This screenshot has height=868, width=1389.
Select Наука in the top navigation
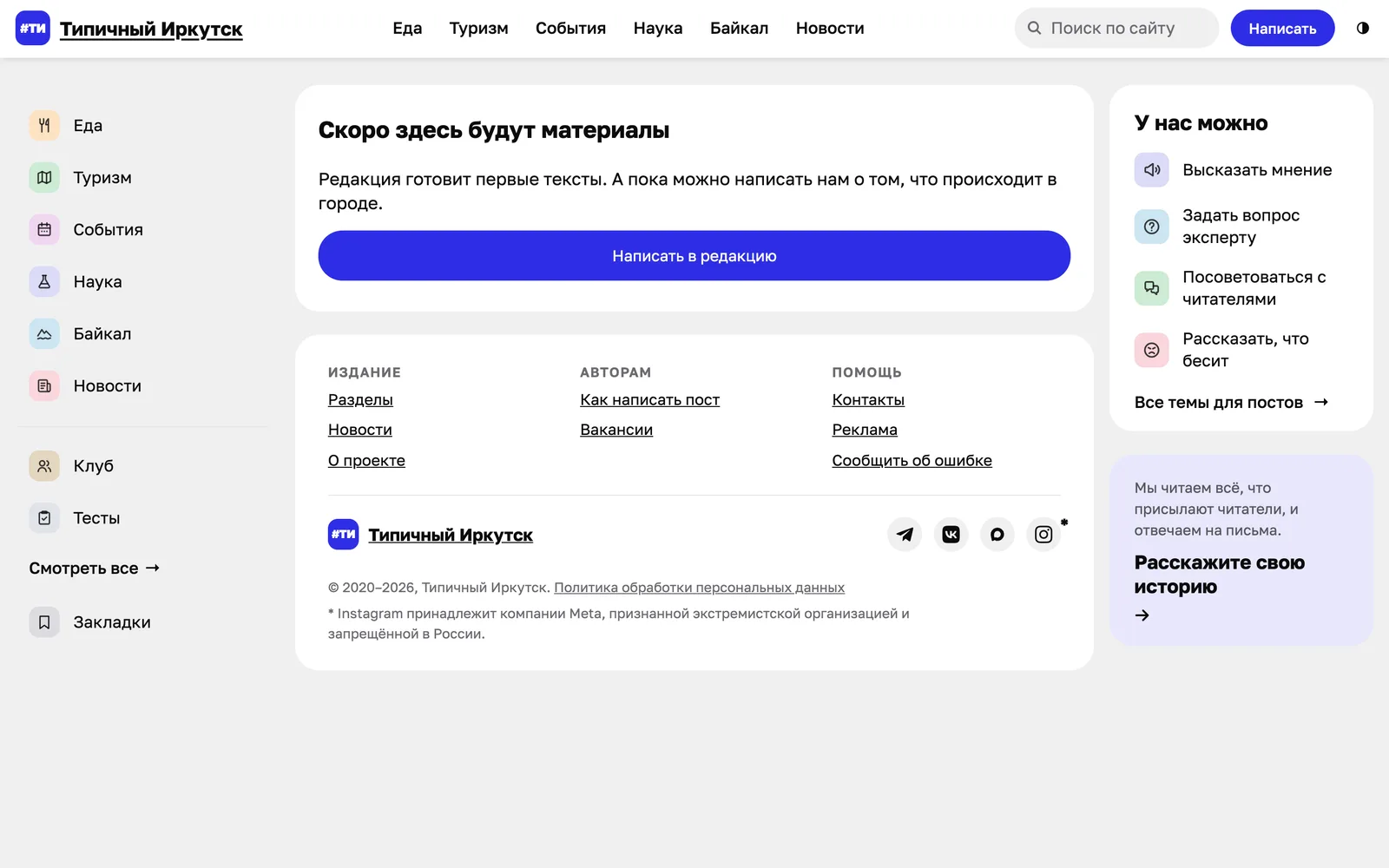(658, 28)
